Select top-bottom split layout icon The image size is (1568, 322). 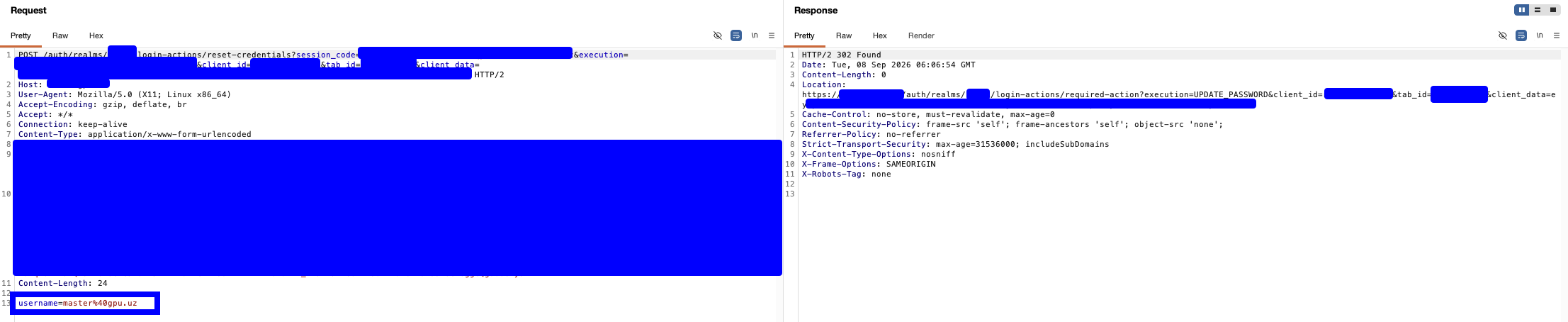[1537, 10]
